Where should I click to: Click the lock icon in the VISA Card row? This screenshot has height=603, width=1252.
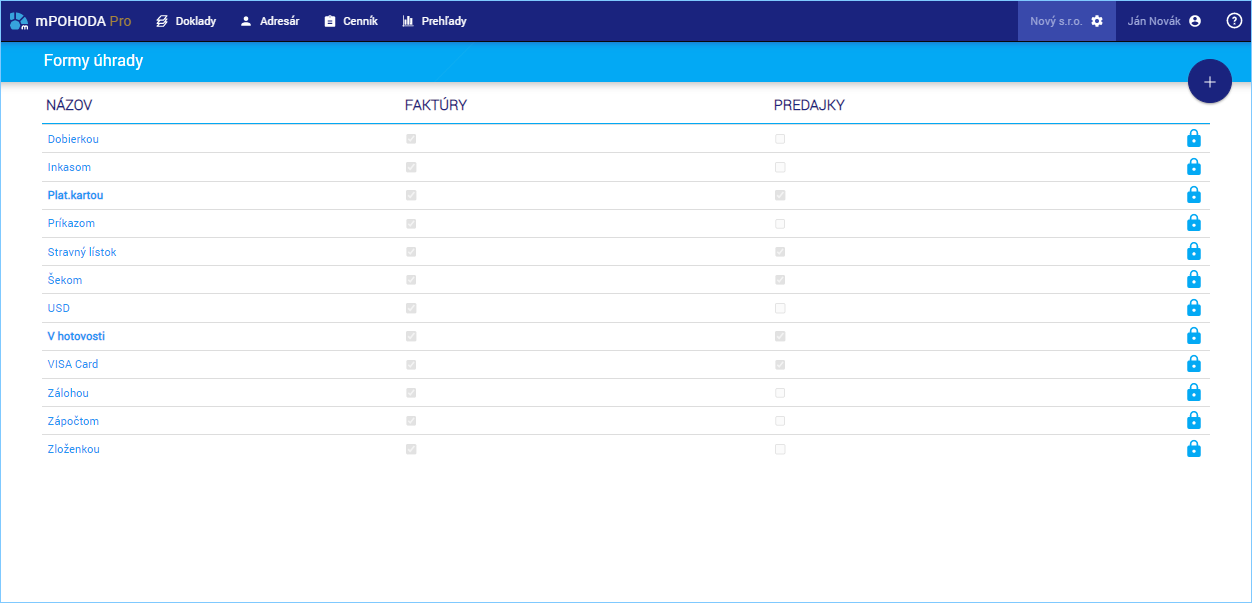click(x=1193, y=363)
